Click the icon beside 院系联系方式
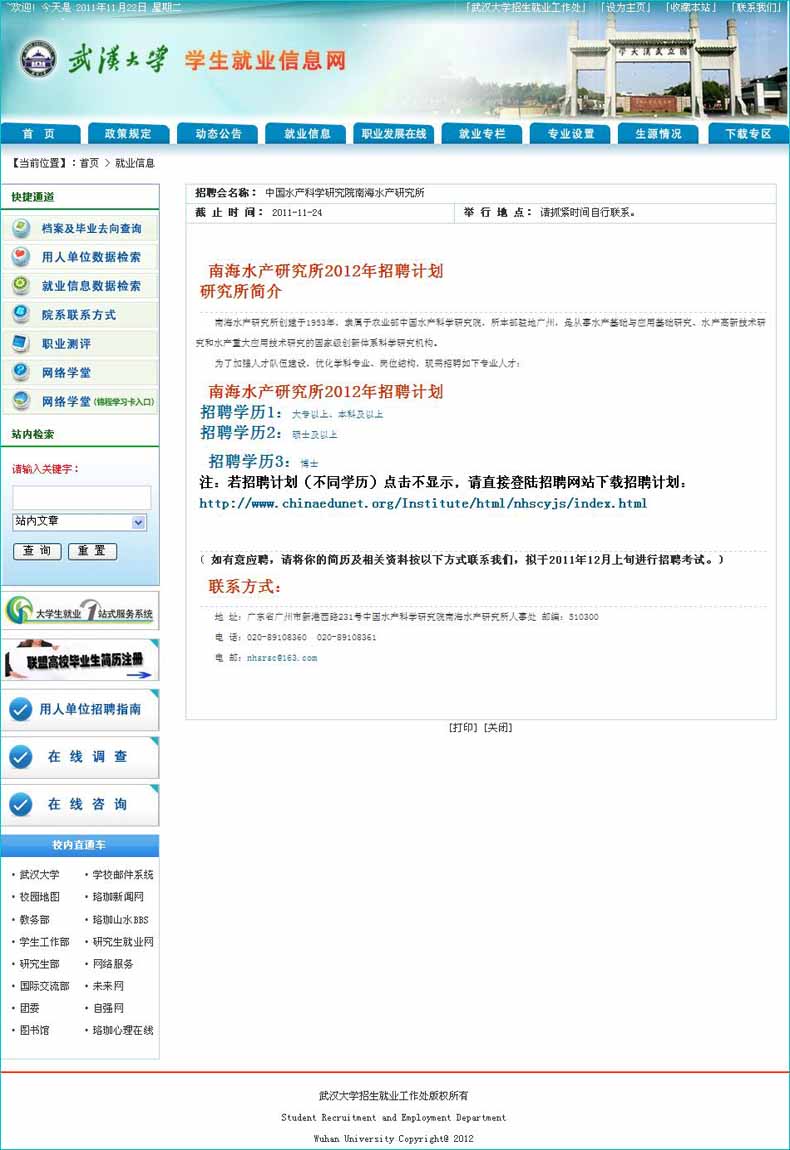 click(21, 314)
